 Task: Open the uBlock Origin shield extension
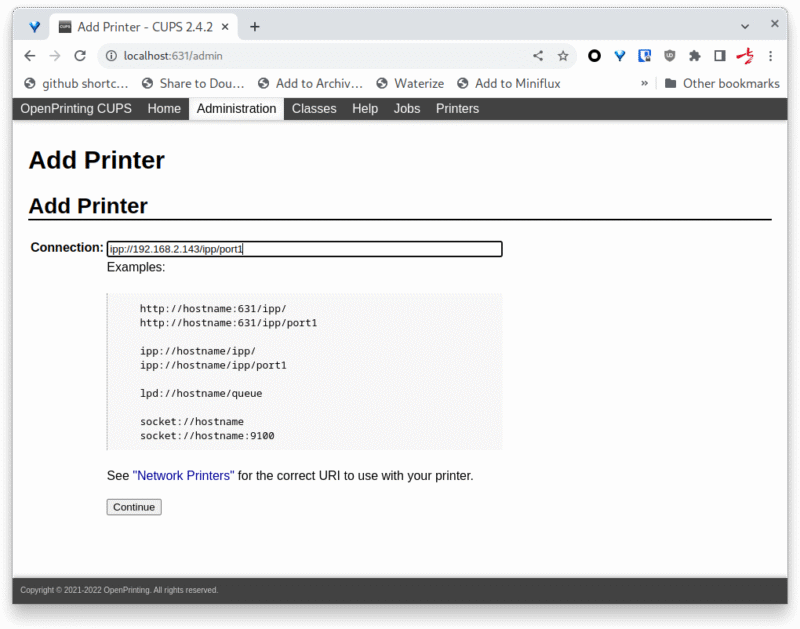click(x=670, y=56)
